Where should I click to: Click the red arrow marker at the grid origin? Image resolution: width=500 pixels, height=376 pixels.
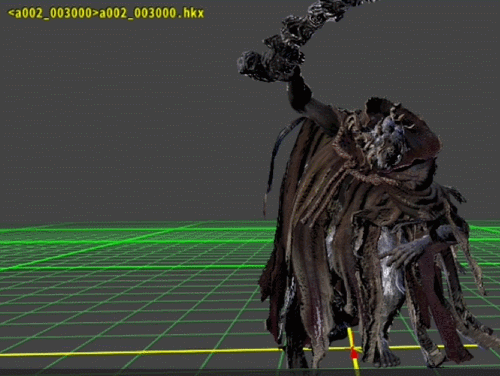pos(354,355)
